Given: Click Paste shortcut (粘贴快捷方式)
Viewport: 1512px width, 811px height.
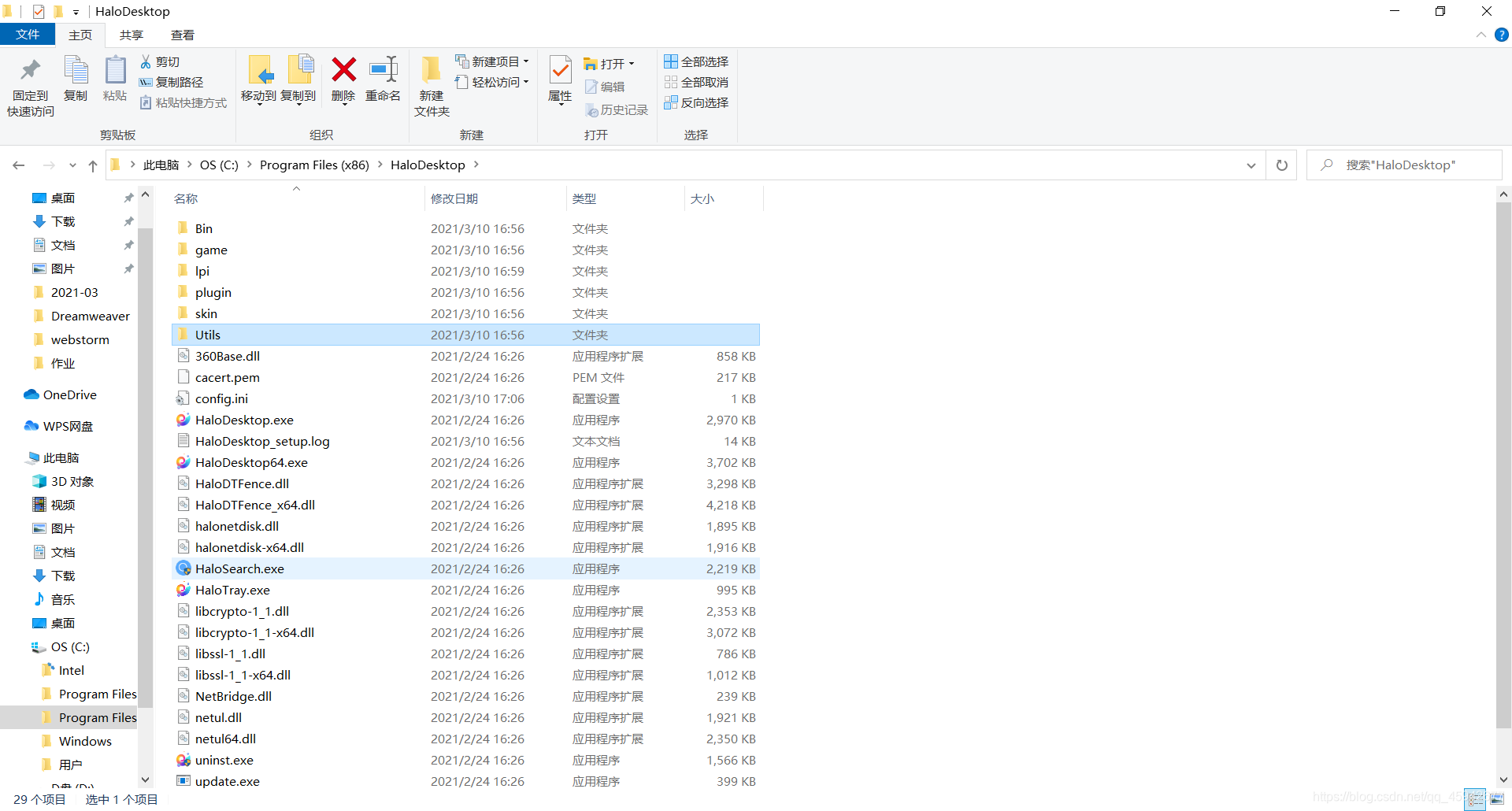Looking at the screenshot, I should [x=183, y=102].
